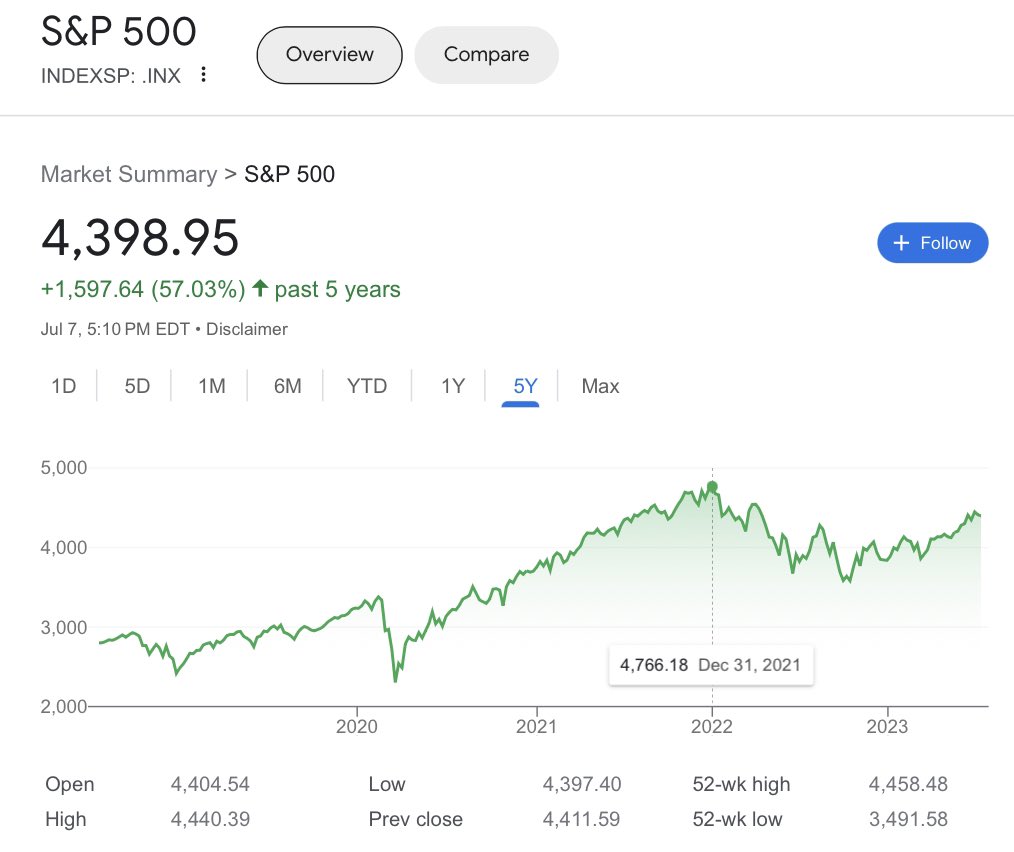1014x852 pixels.
Task: Select the Overview tab
Action: click(x=329, y=55)
